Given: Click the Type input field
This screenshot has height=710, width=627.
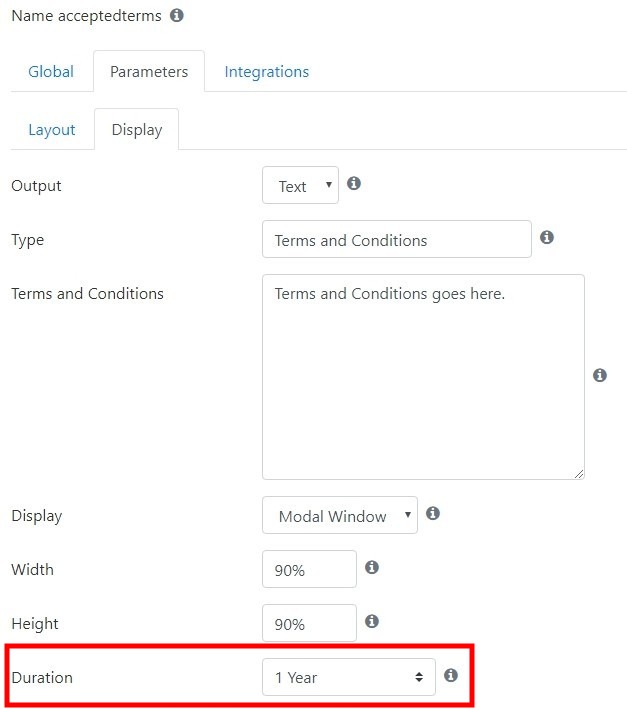Looking at the screenshot, I should (x=397, y=239).
